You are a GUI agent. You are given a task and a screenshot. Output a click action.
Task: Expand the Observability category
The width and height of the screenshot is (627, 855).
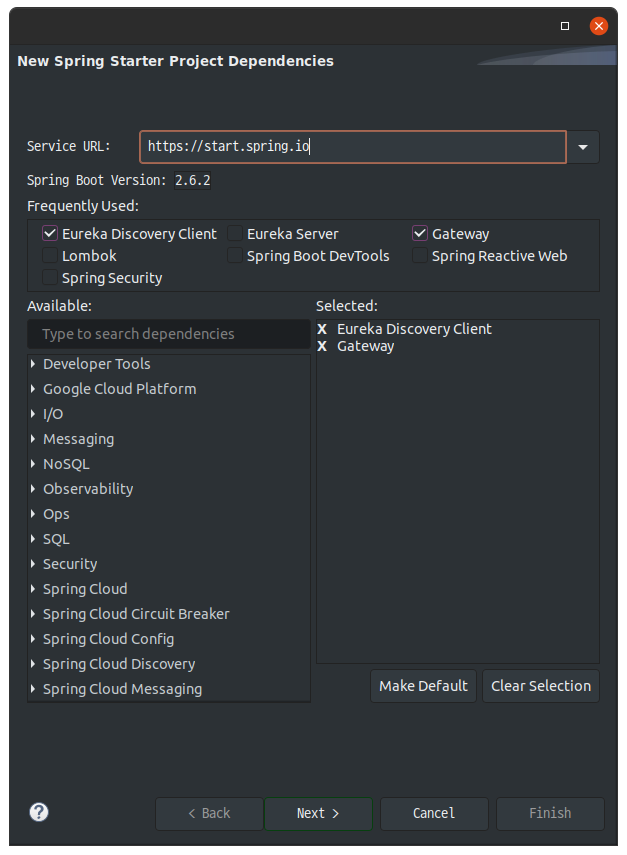point(33,489)
